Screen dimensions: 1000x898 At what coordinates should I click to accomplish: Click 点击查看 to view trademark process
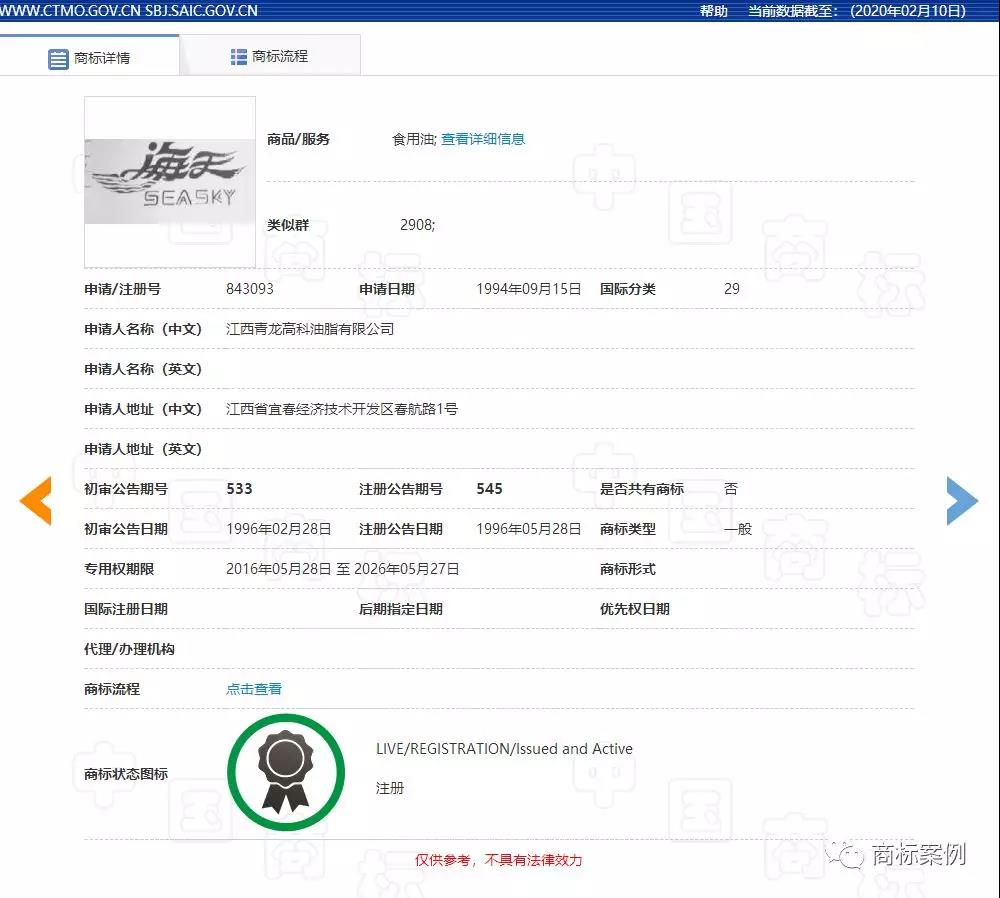pyautogui.click(x=253, y=688)
